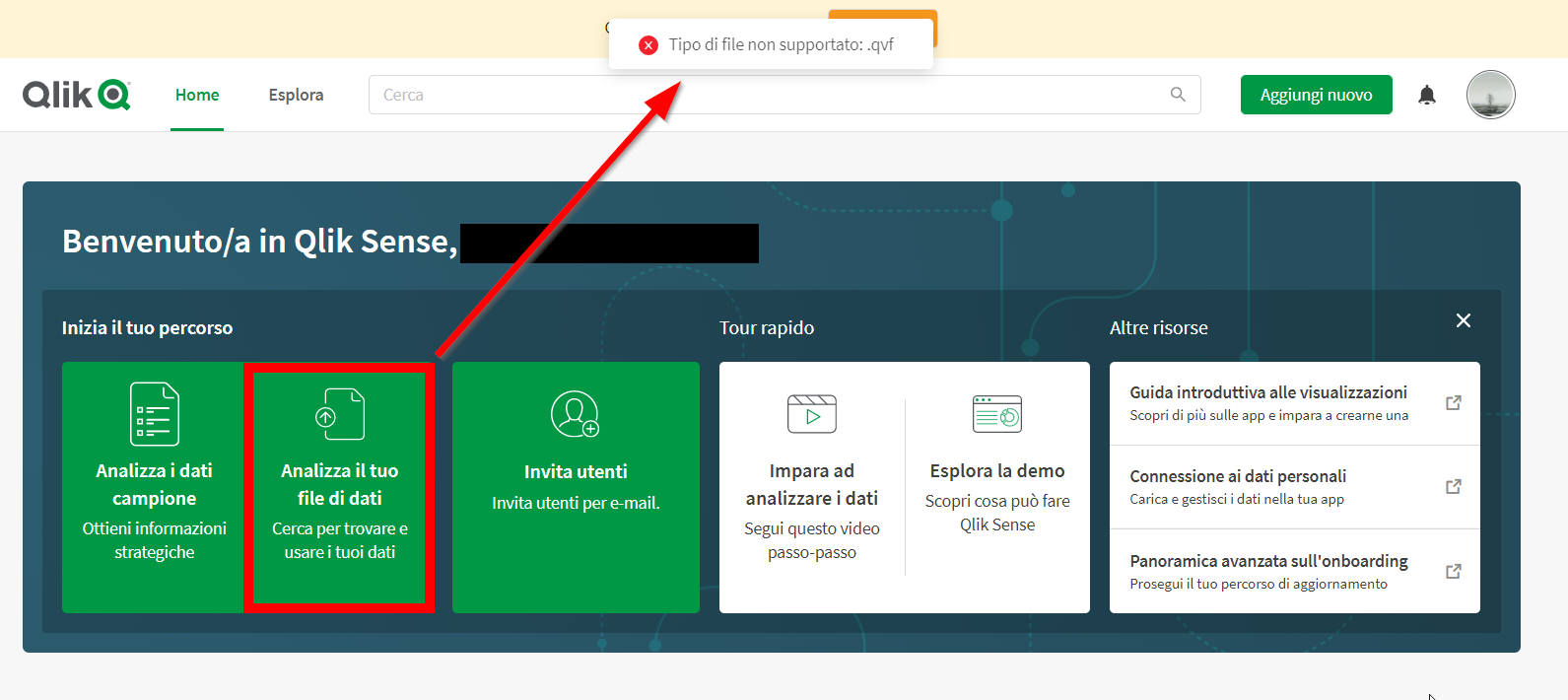Image resolution: width=1568 pixels, height=700 pixels.
Task: Open the user profile avatar
Action: [x=1490, y=95]
